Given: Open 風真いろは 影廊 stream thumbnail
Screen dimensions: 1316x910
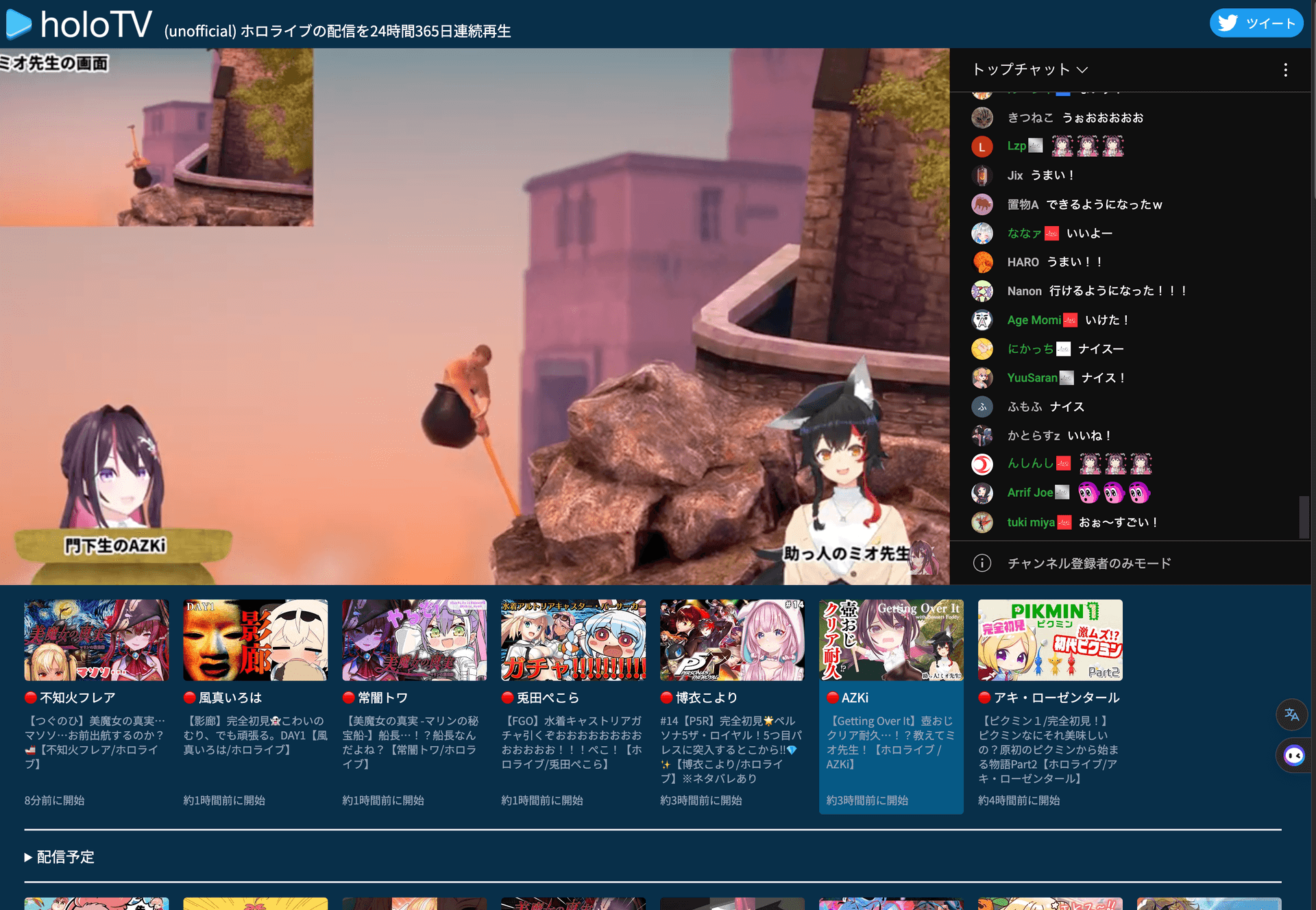Looking at the screenshot, I should (x=256, y=640).
